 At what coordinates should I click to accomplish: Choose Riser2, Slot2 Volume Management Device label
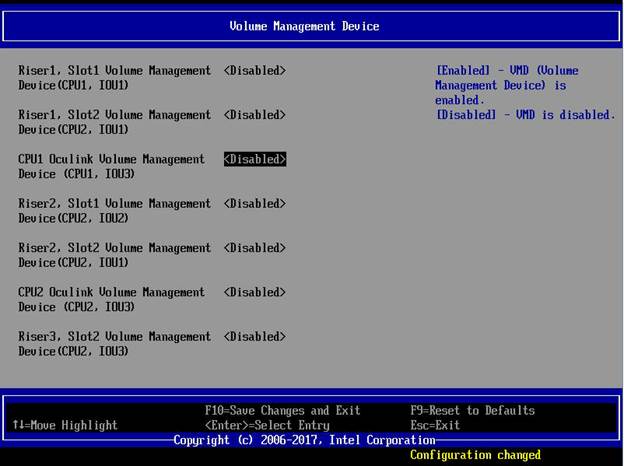pyautogui.click(x=114, y=255)
